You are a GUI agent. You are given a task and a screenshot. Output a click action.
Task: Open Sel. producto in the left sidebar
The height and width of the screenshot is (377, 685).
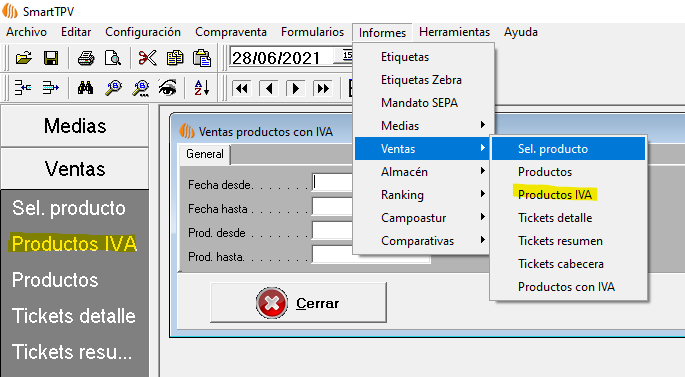pyautogui.click(x=69, y=208)
